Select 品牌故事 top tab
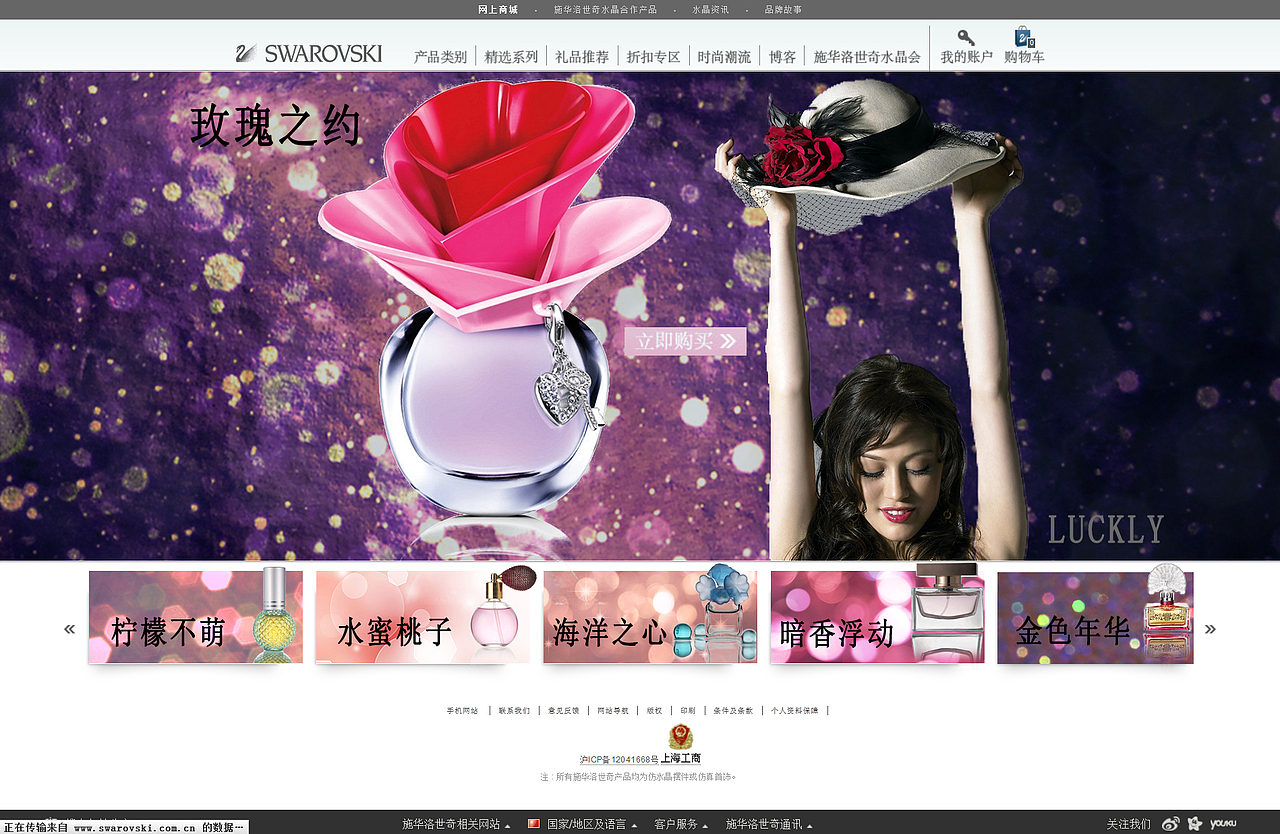1280x834 pixels. [783, 10]
